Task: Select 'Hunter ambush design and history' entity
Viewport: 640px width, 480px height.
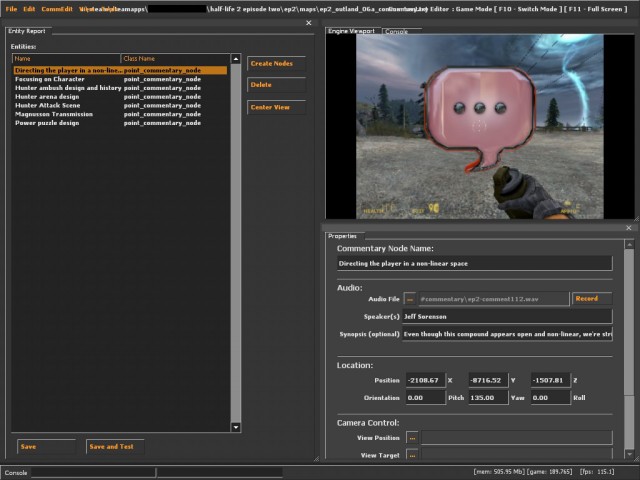Action: pyautogui.click(x=120, y=88)
